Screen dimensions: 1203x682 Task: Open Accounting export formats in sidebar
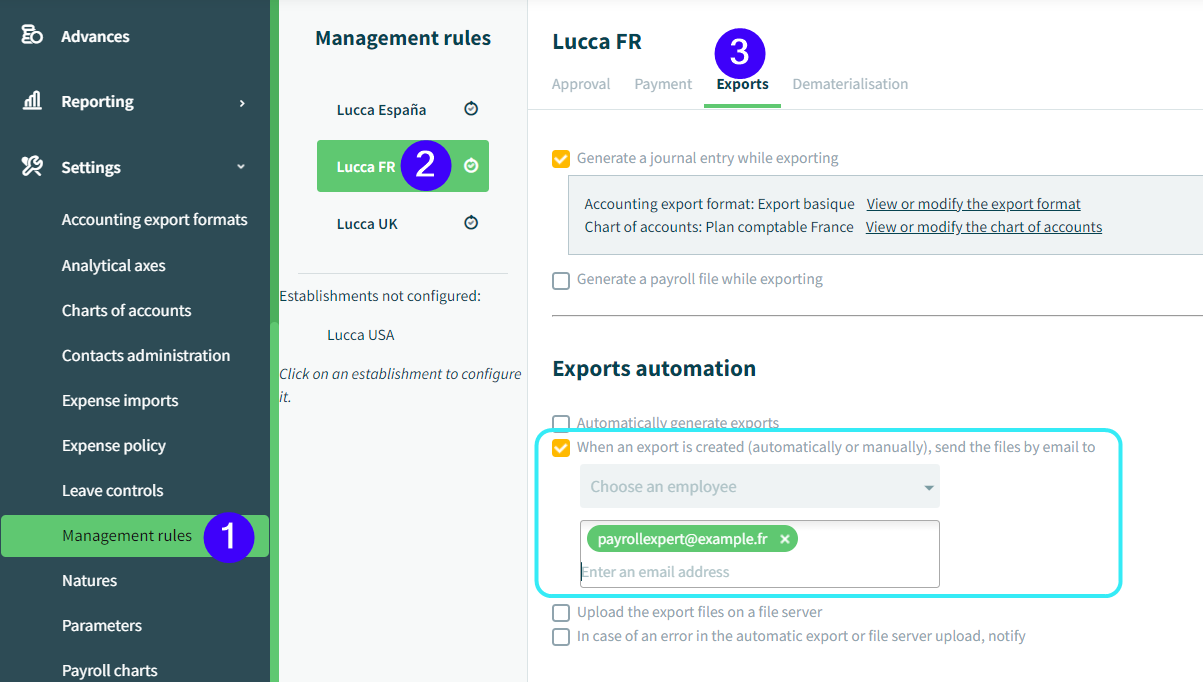[x=155, y=219]
